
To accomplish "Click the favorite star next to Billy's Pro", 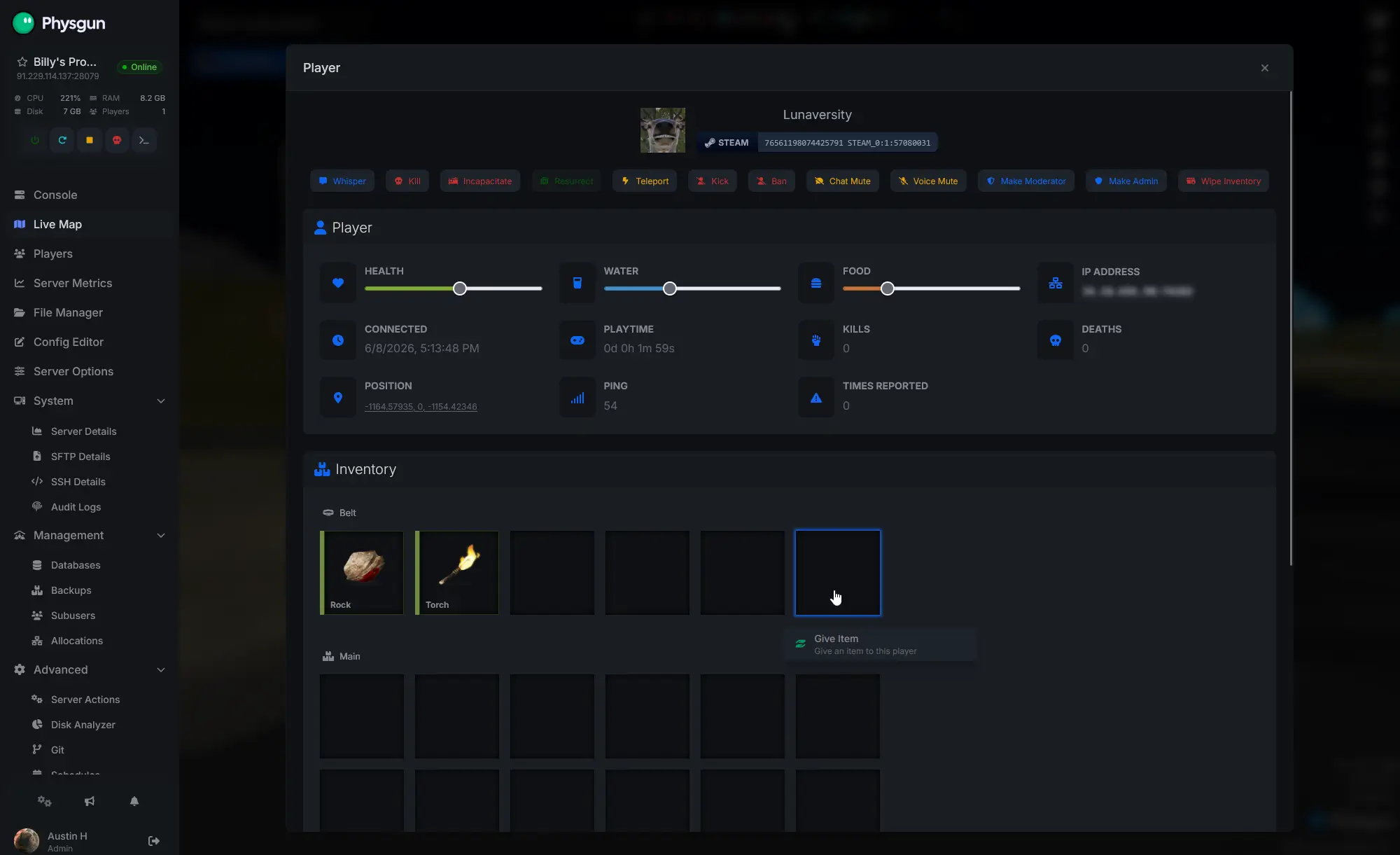I will click(x=22, y=62).
